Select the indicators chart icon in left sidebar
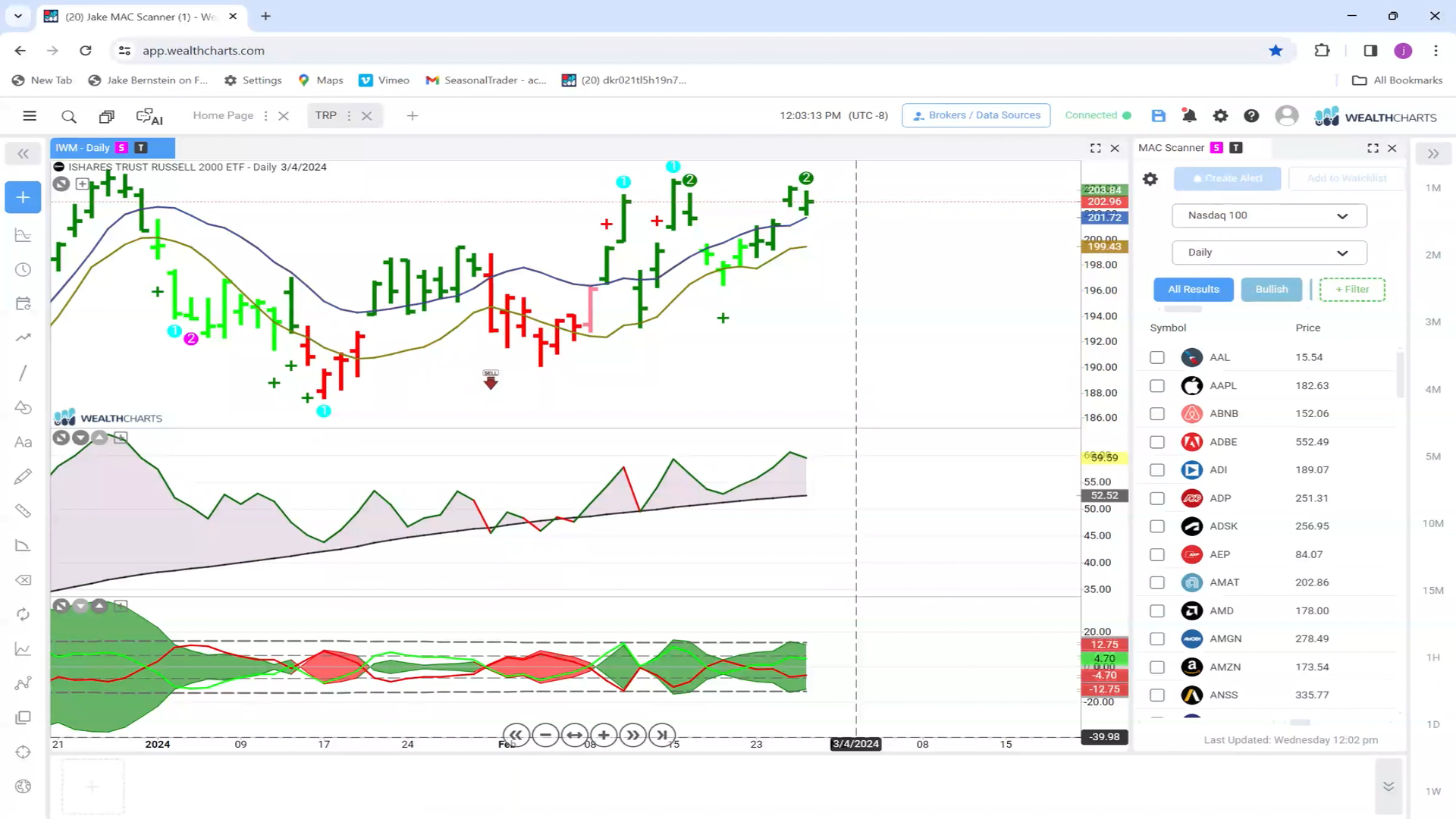This screenshot has width=1456, height=819. 23,235
